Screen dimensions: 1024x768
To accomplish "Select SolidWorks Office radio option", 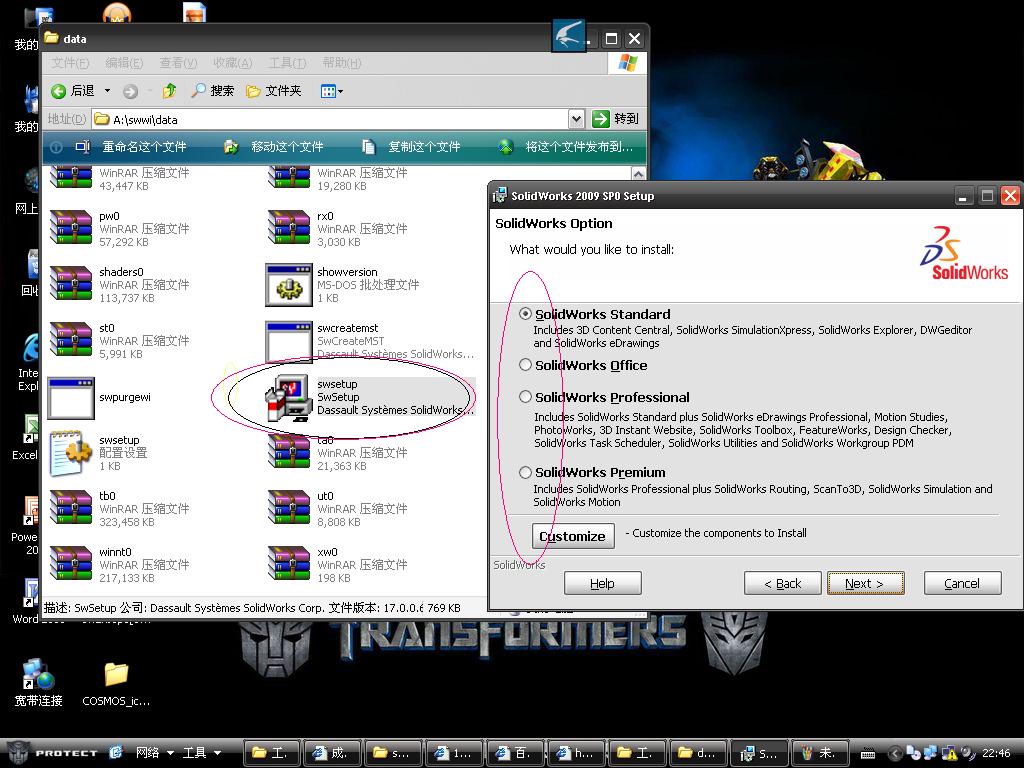I will coord(525,365).
